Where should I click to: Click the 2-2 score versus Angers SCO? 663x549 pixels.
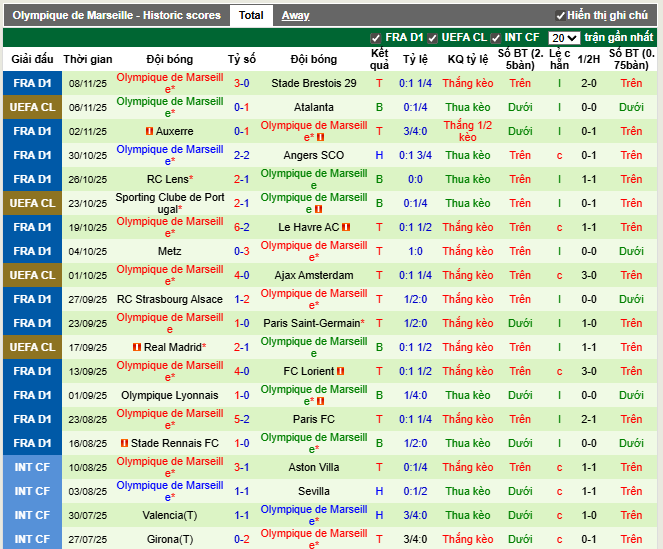pos(241,155)
